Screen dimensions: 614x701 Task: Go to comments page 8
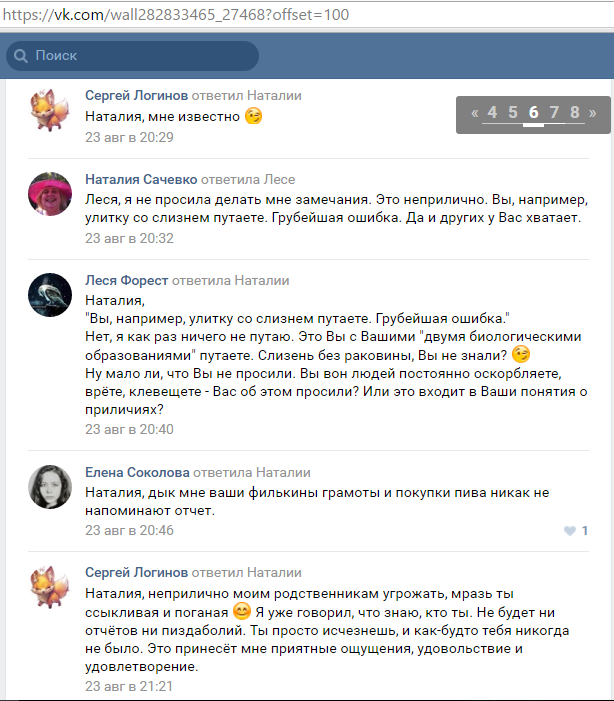point(575,112)
